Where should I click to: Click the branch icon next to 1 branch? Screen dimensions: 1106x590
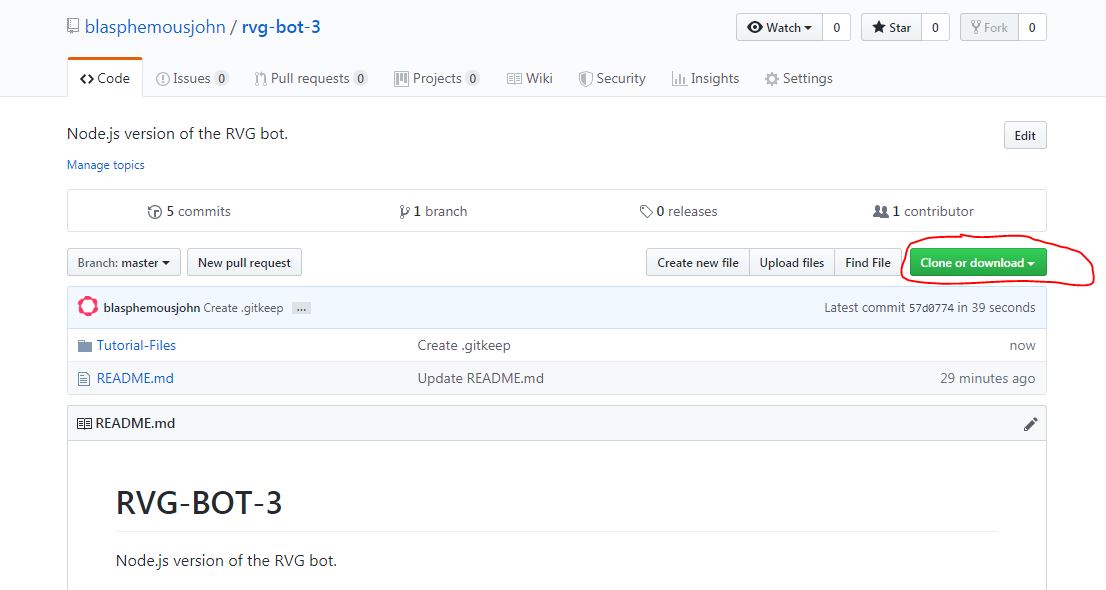click(404, 212)
